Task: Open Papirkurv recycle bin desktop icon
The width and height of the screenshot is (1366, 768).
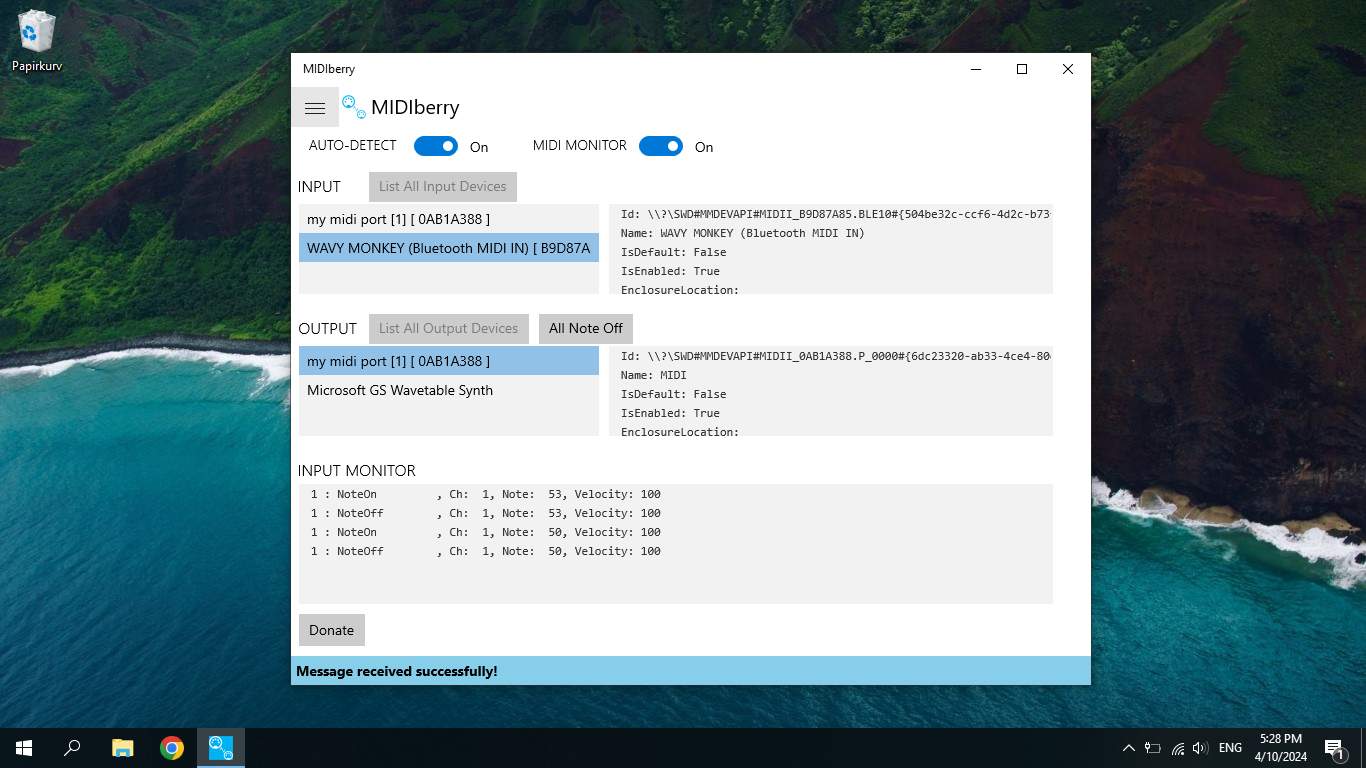Action: point(37,42)
